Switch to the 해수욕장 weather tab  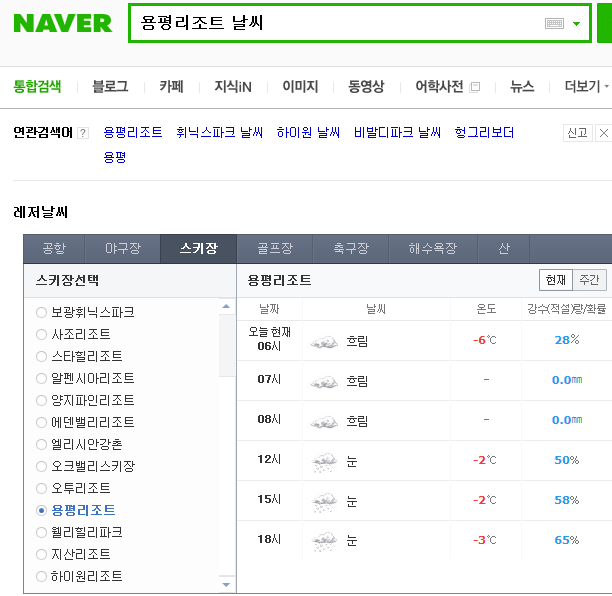click(433, 248)
